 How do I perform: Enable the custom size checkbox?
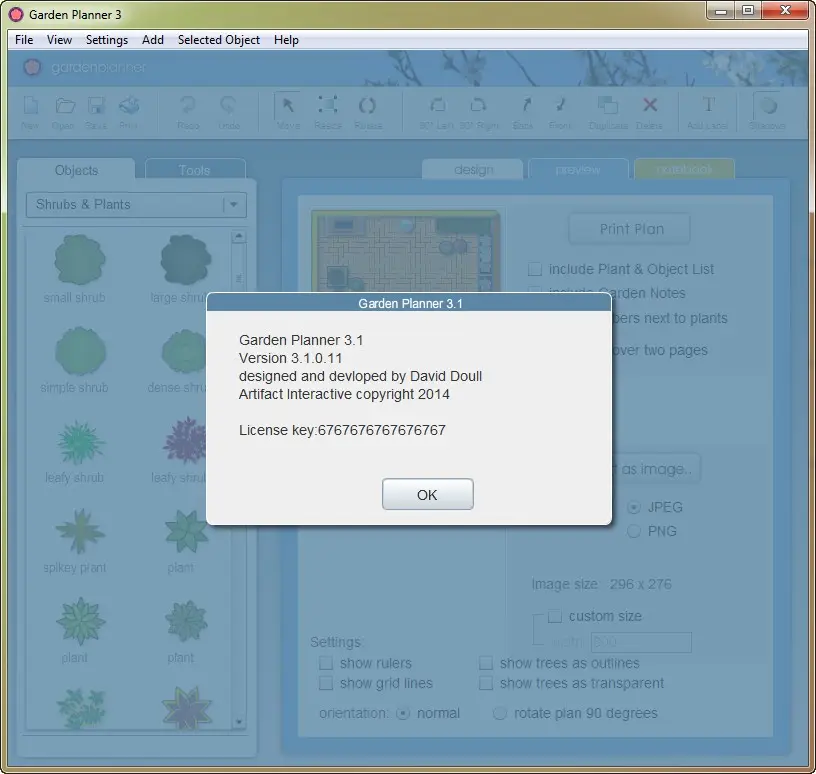pyautogui.click(x=555, y=616)
